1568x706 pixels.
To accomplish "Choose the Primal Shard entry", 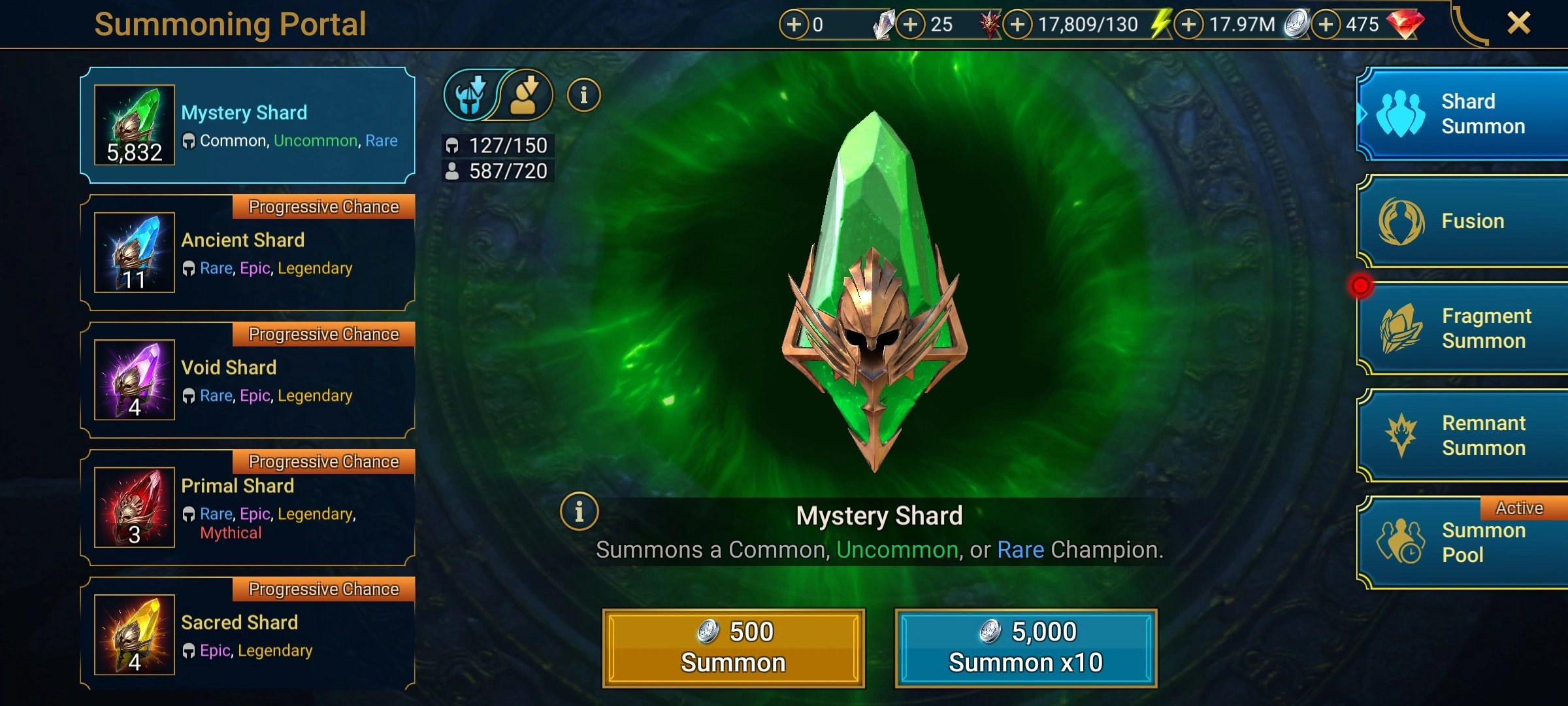I will pyautogui.click(x=248, y=507).
